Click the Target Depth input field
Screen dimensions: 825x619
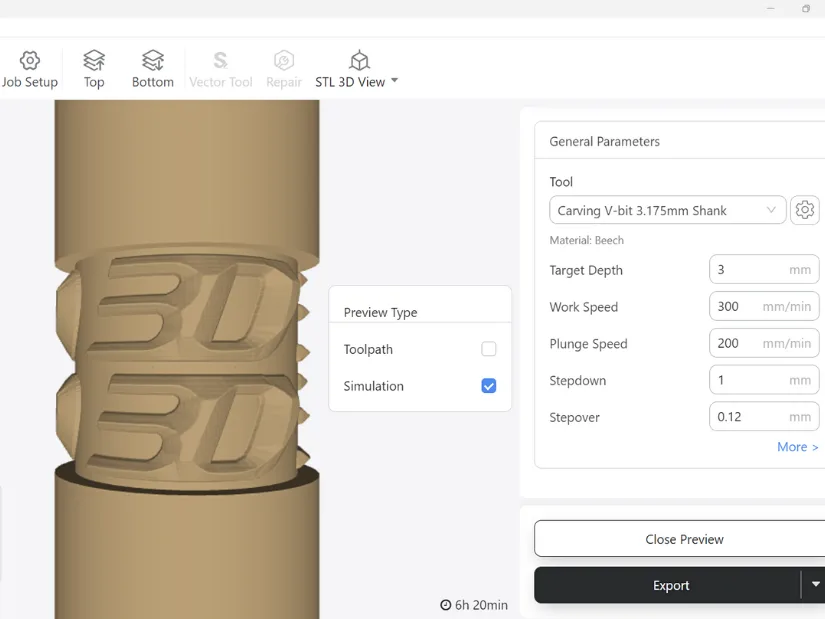click(x=750, y=270)
